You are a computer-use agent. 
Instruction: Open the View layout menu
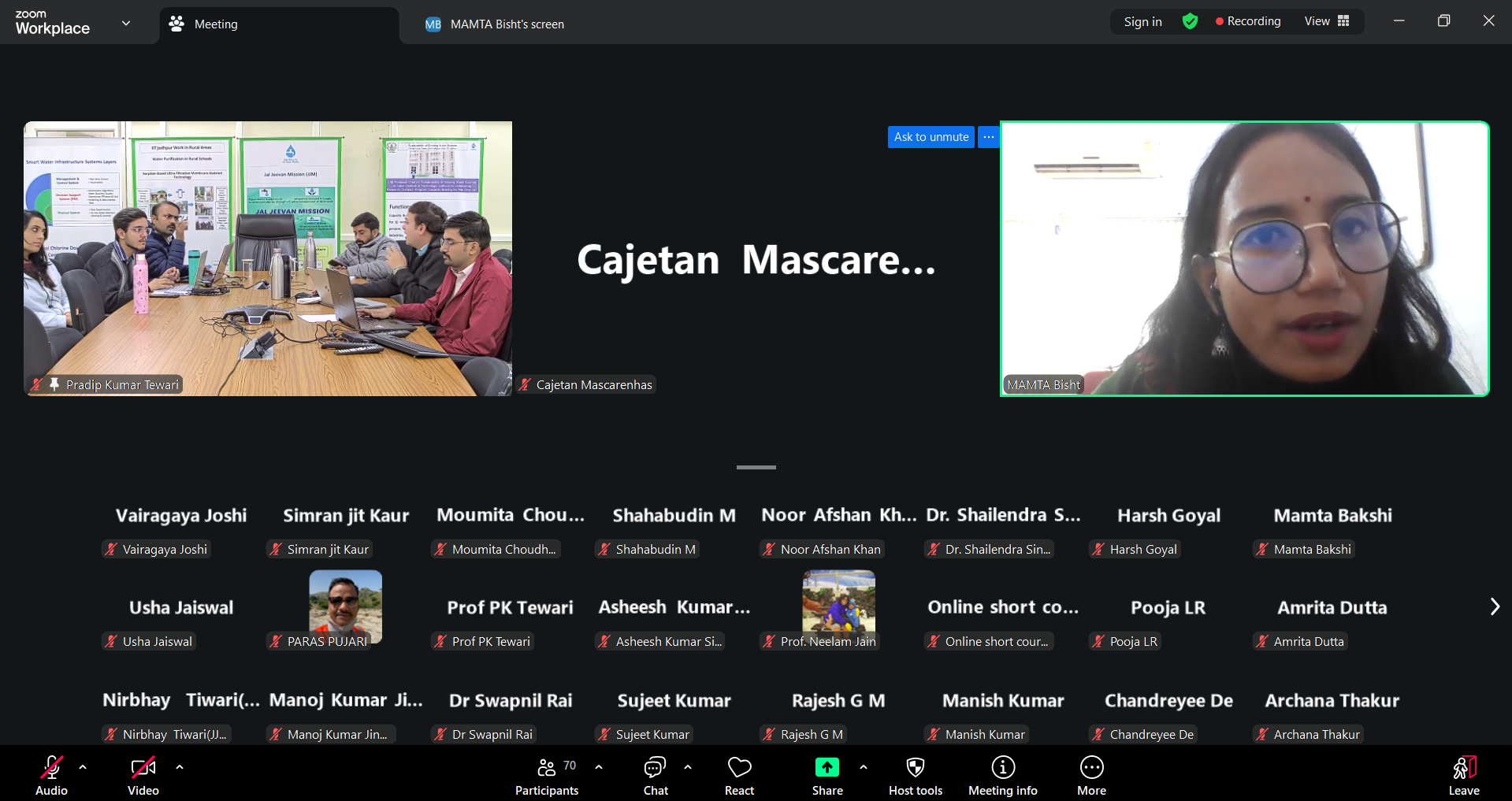pyautogui.click(x=1327, y=21)
